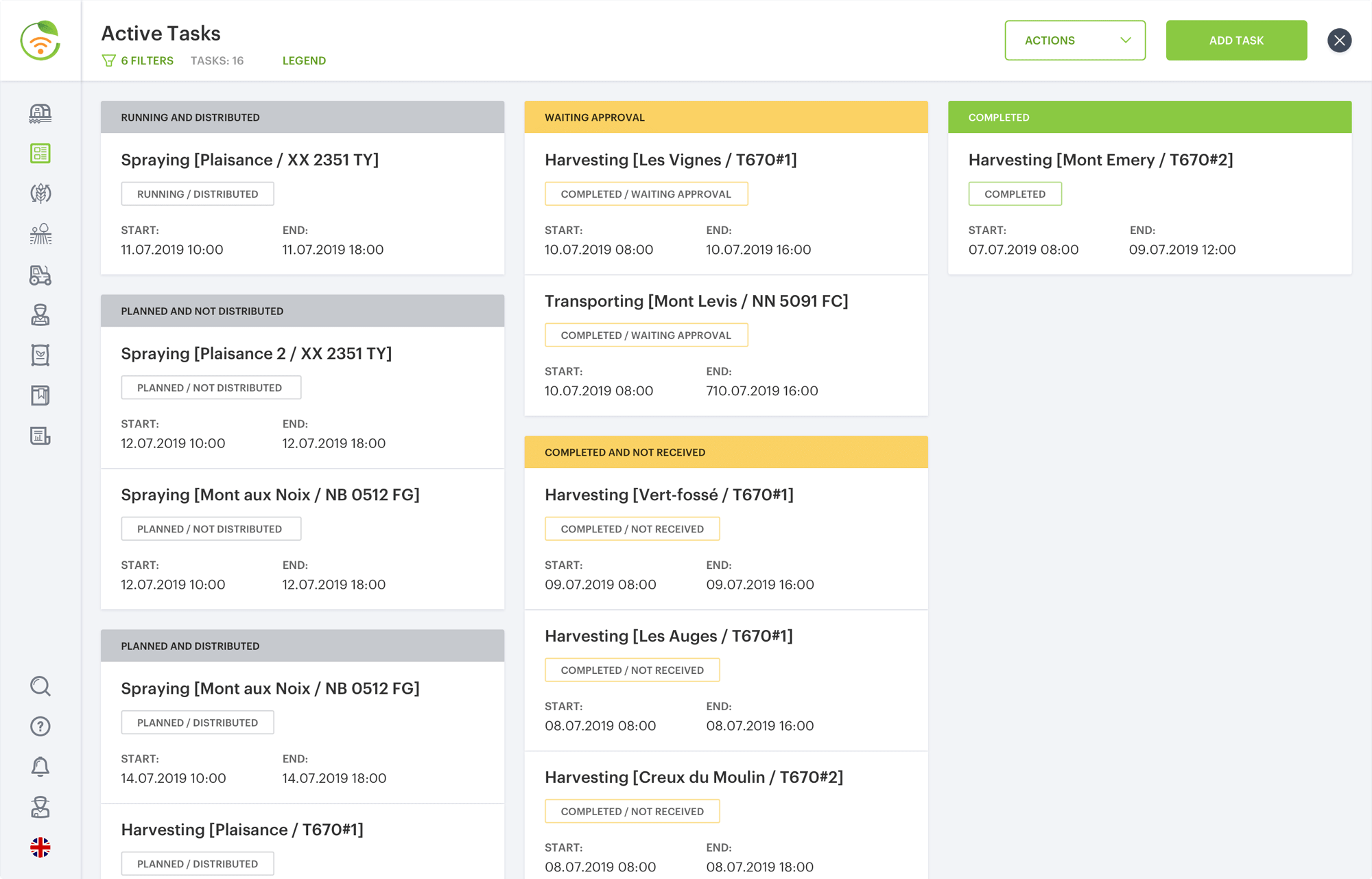The height and width of the screenshot is (879, 1372).
Task: Open the notifications bell icon
Action: pos(40,766)
